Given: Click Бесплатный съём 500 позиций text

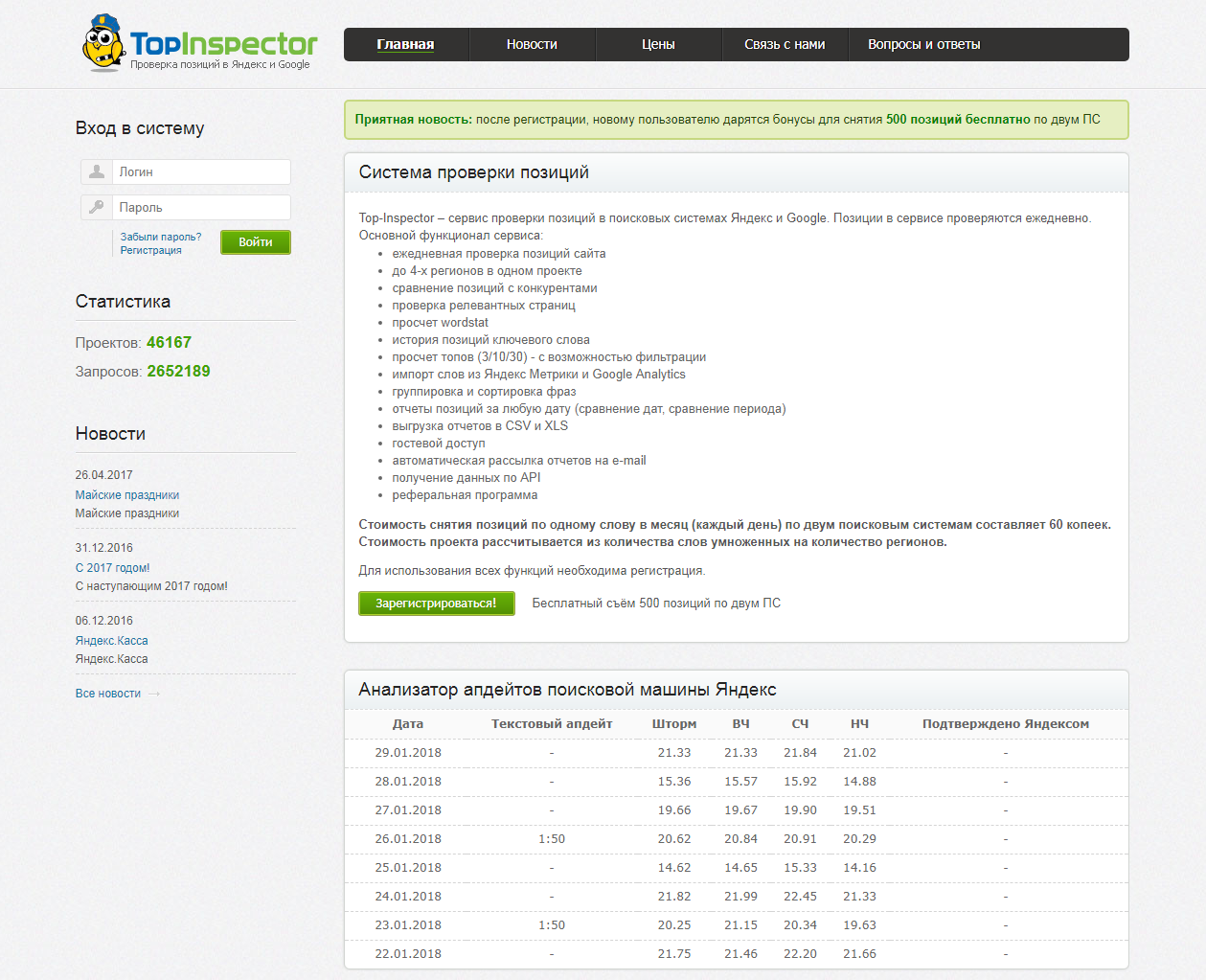Looking at the screenshot, I should [656, 604].
